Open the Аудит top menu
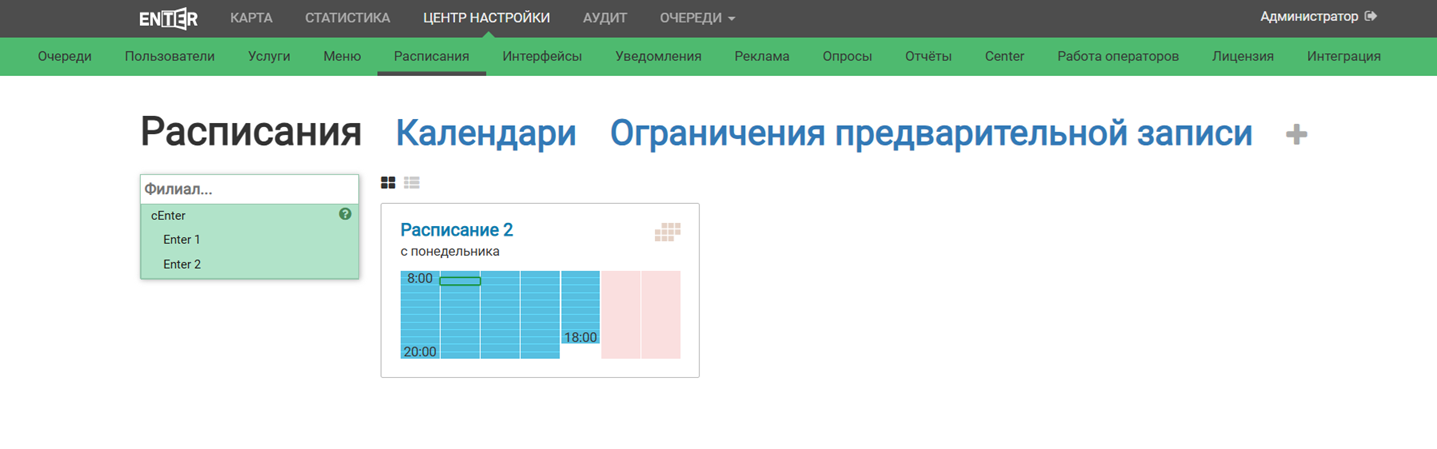This screenshot has height=449, width=1437. [x=605, y=18]
